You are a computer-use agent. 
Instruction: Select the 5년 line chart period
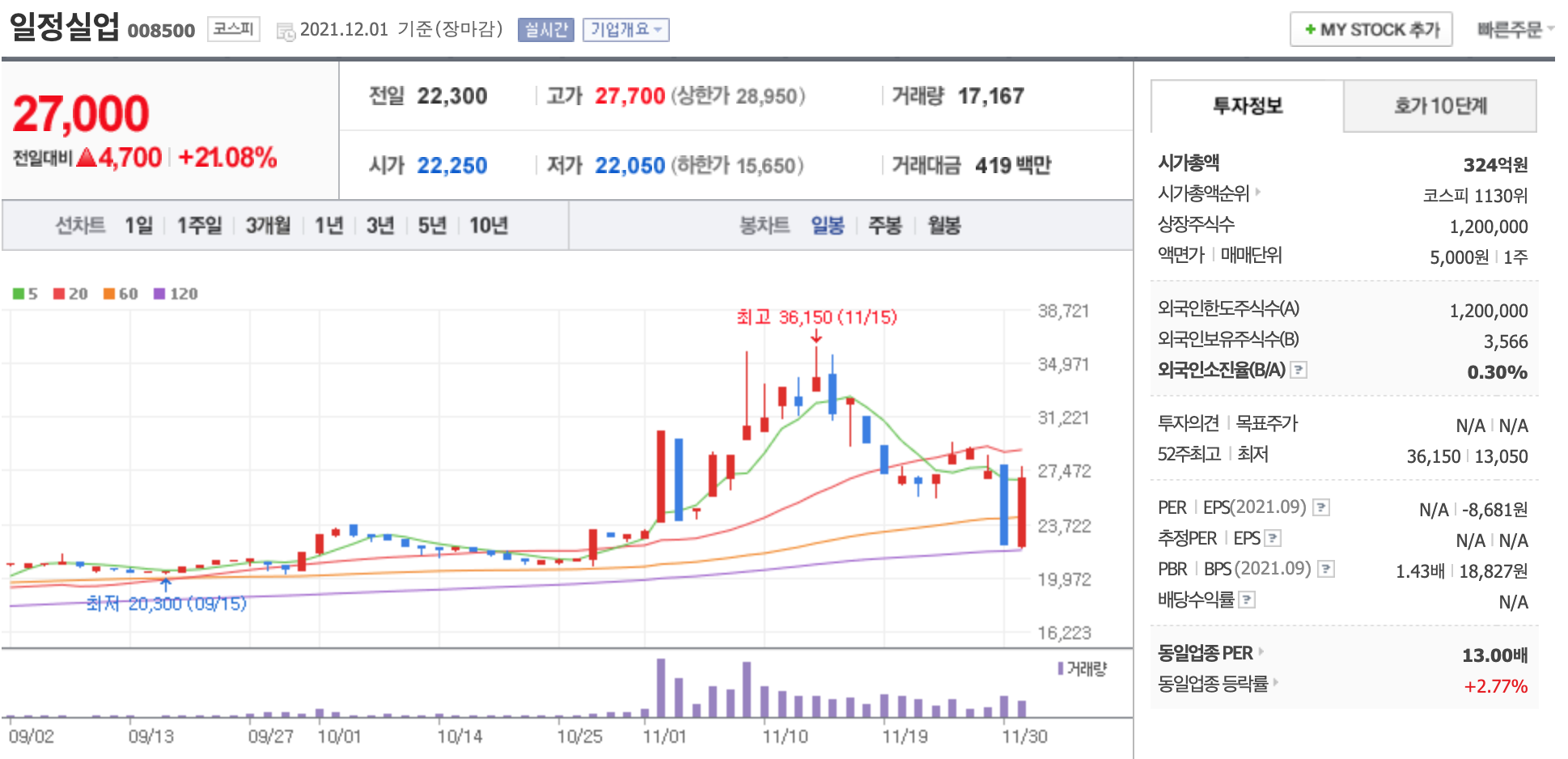point(432,226)
